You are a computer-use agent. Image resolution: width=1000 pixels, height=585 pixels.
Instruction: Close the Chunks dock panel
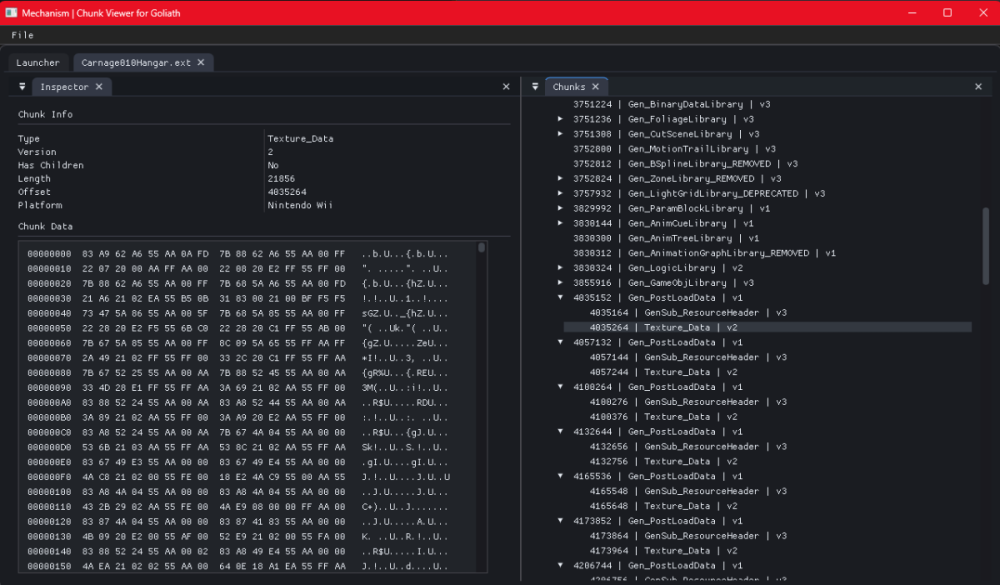click(978, 87)
